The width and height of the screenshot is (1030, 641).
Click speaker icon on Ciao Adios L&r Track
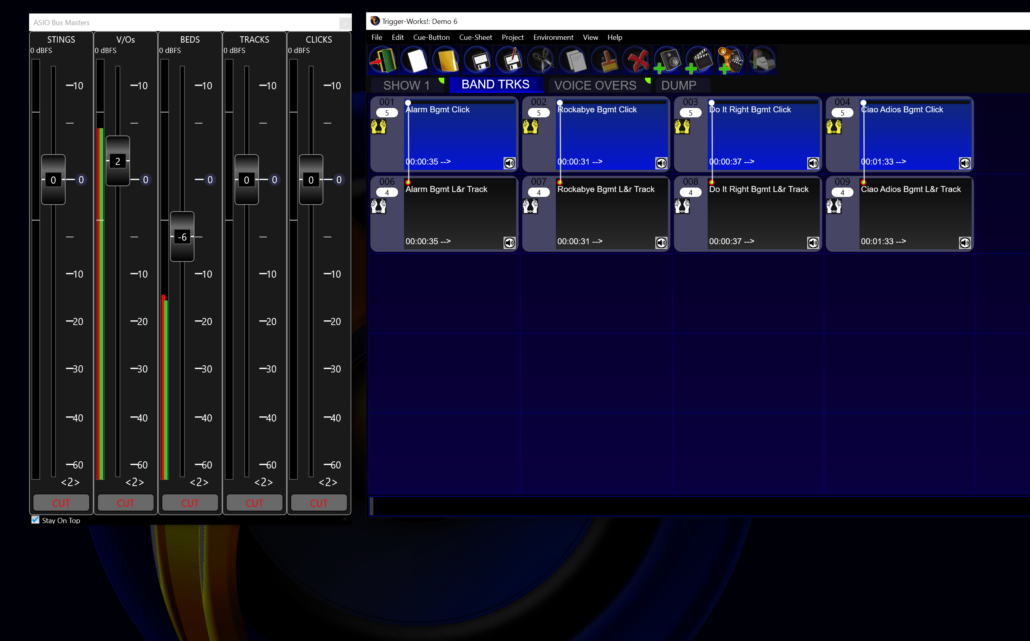coord(964,243)
